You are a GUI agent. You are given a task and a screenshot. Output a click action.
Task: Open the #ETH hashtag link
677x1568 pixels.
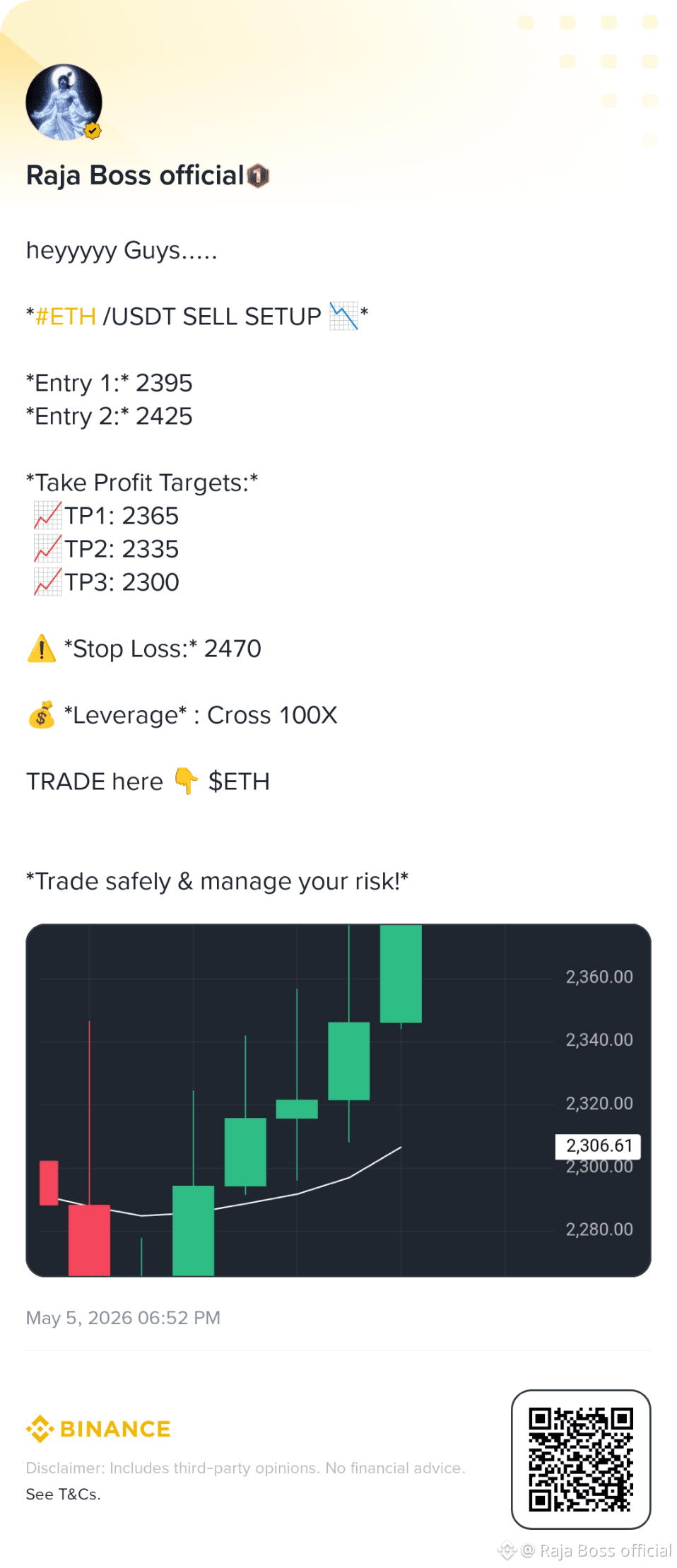pyautogui.click(x=66, y=317)
